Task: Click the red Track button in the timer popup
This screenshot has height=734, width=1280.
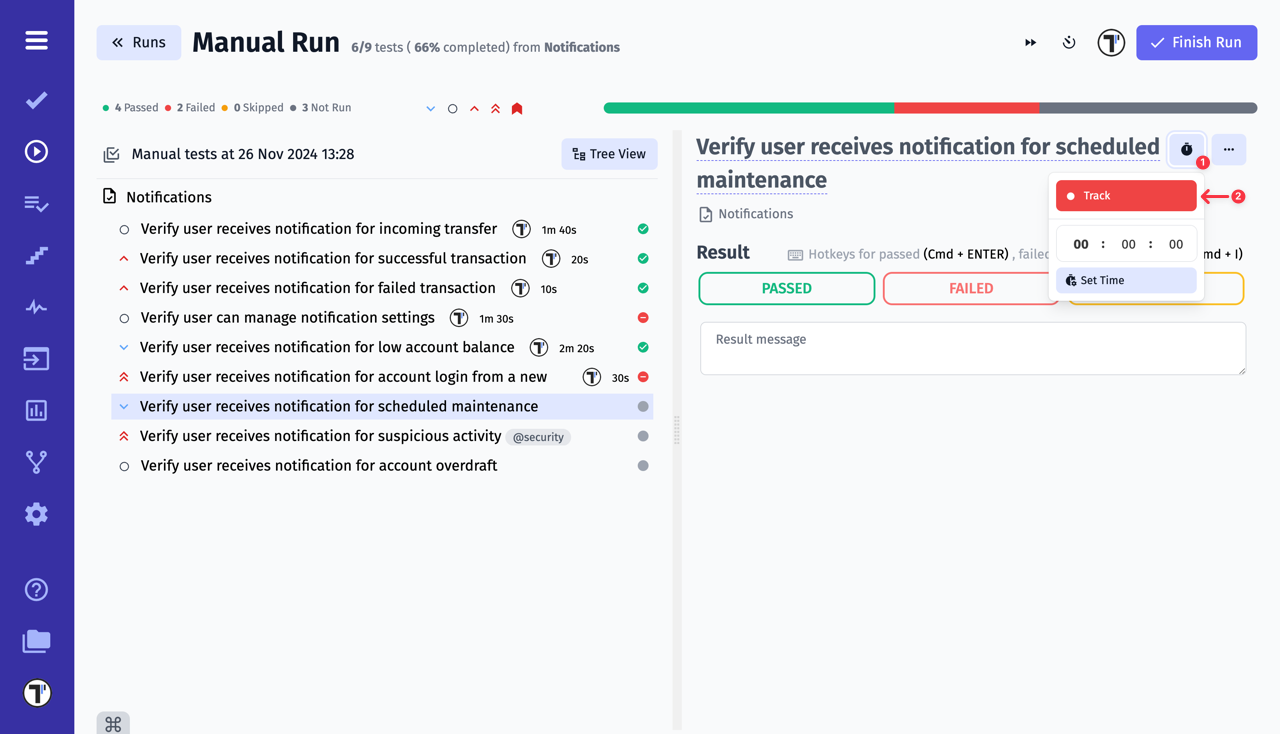Action: tap(1126, 195)
